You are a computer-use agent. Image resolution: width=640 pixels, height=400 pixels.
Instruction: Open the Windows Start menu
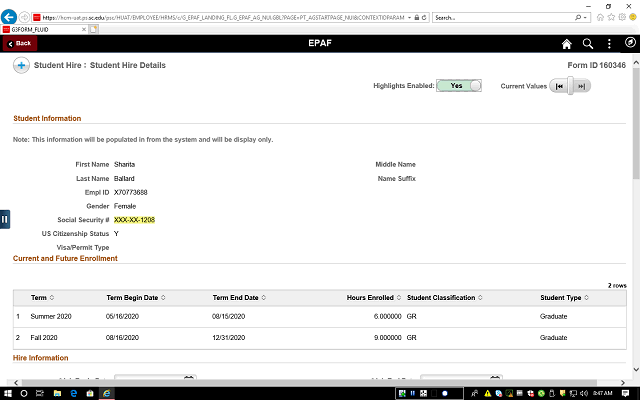click(x=8, y=393)
